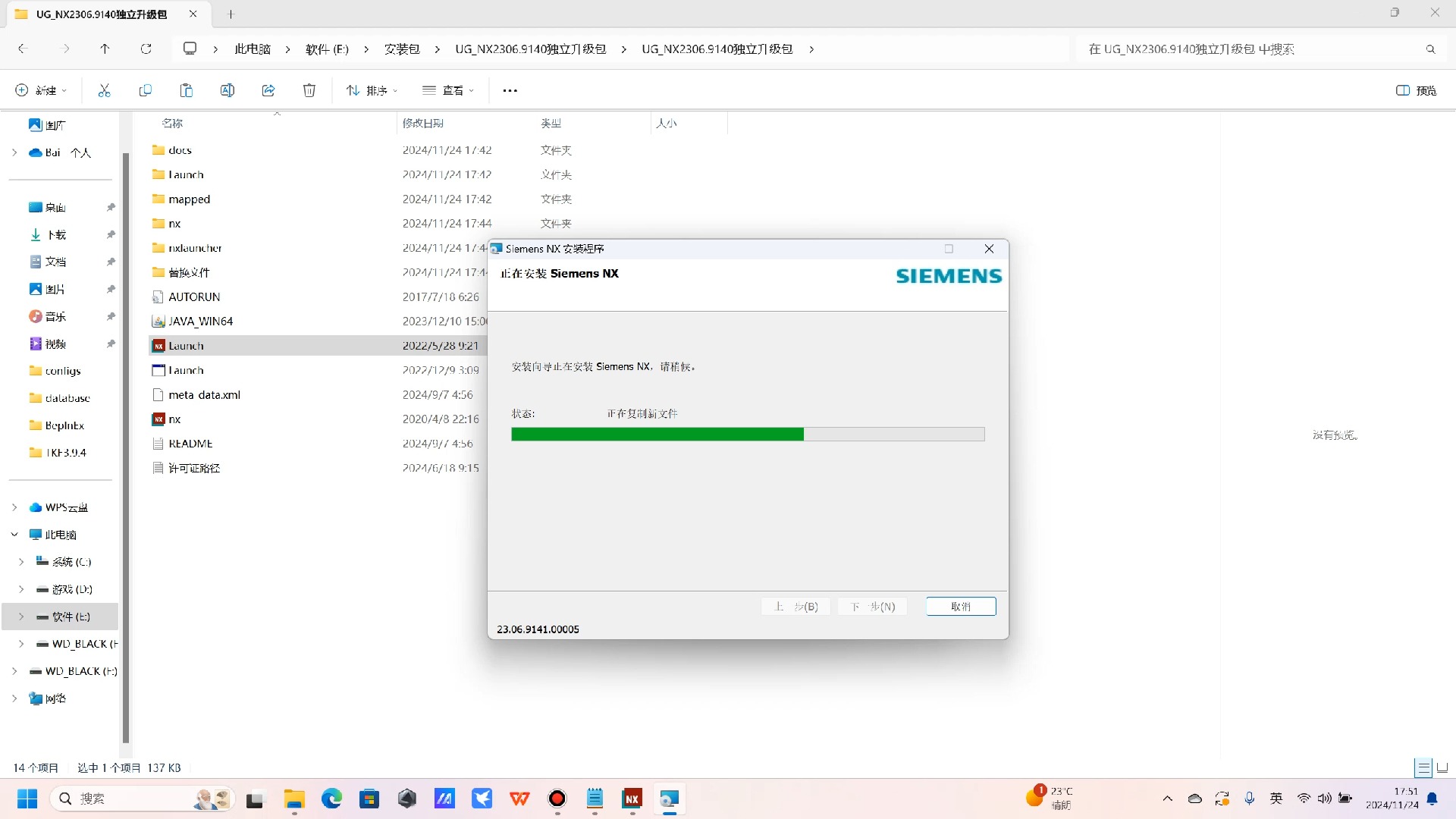Image resolution: width=1456 pixels, height=819 pixels.
Task: Select the Rename icon in the toolbar
Action: [227, 89]
